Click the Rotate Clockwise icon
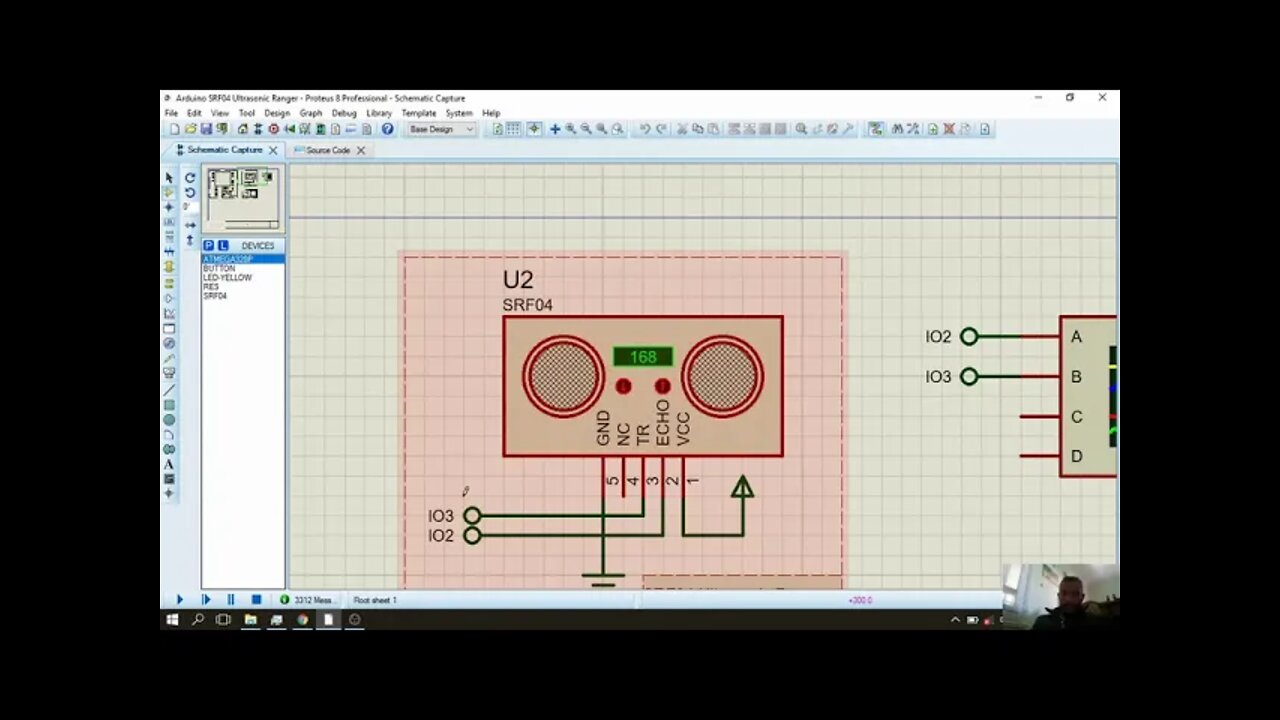Image resolution: width=1280 pixels, height=720 pixels. [190, 178]
